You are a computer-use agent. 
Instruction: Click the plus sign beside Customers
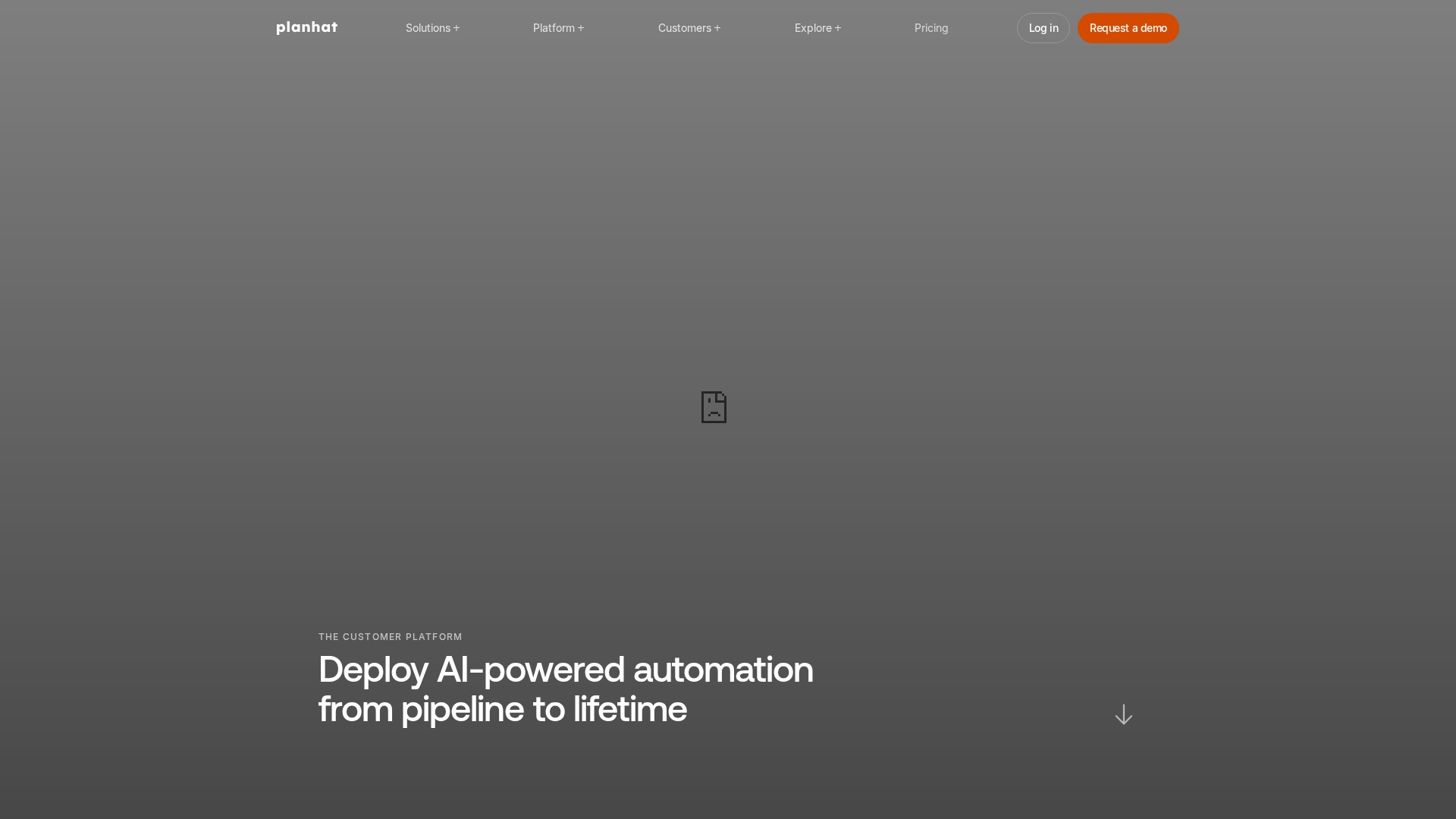pyautogui.click(x=717, y=28)
